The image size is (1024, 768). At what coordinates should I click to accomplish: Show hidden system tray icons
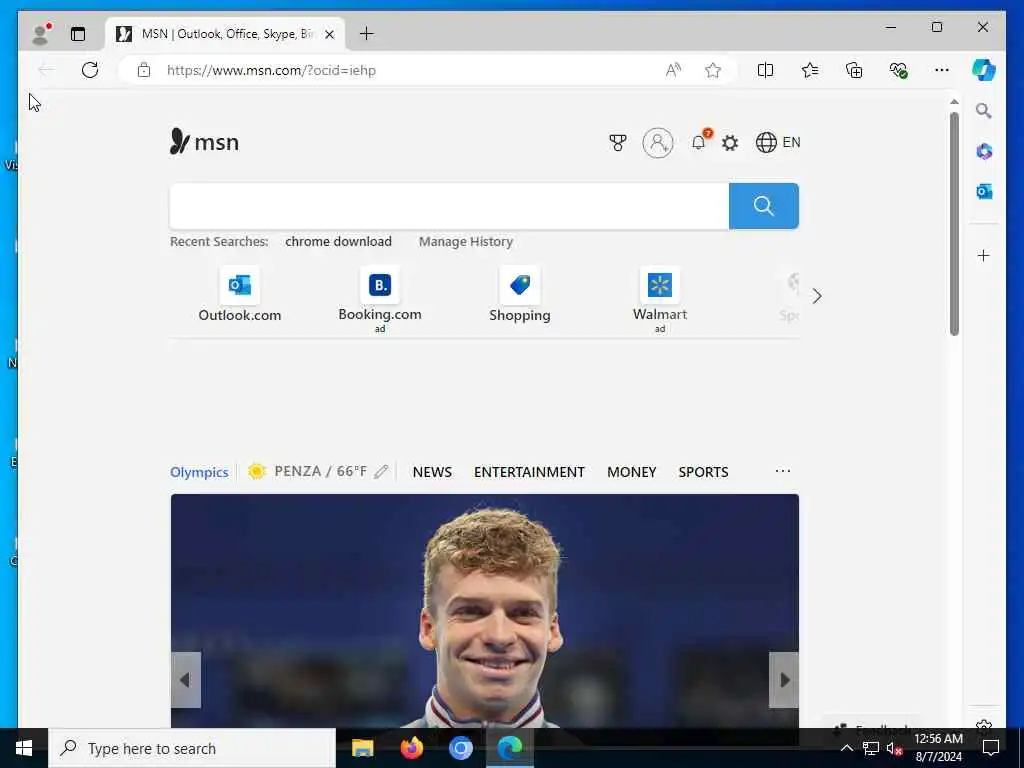846,748
